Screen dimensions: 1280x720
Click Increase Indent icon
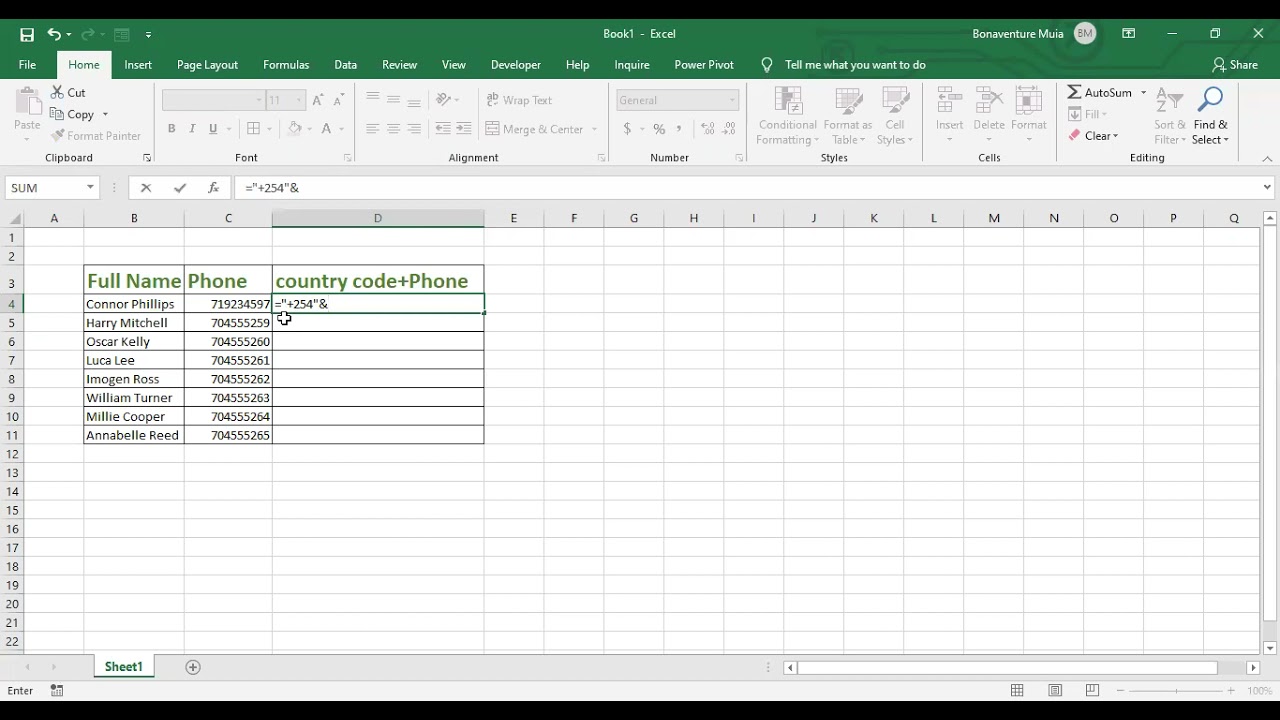coord(464,129)
